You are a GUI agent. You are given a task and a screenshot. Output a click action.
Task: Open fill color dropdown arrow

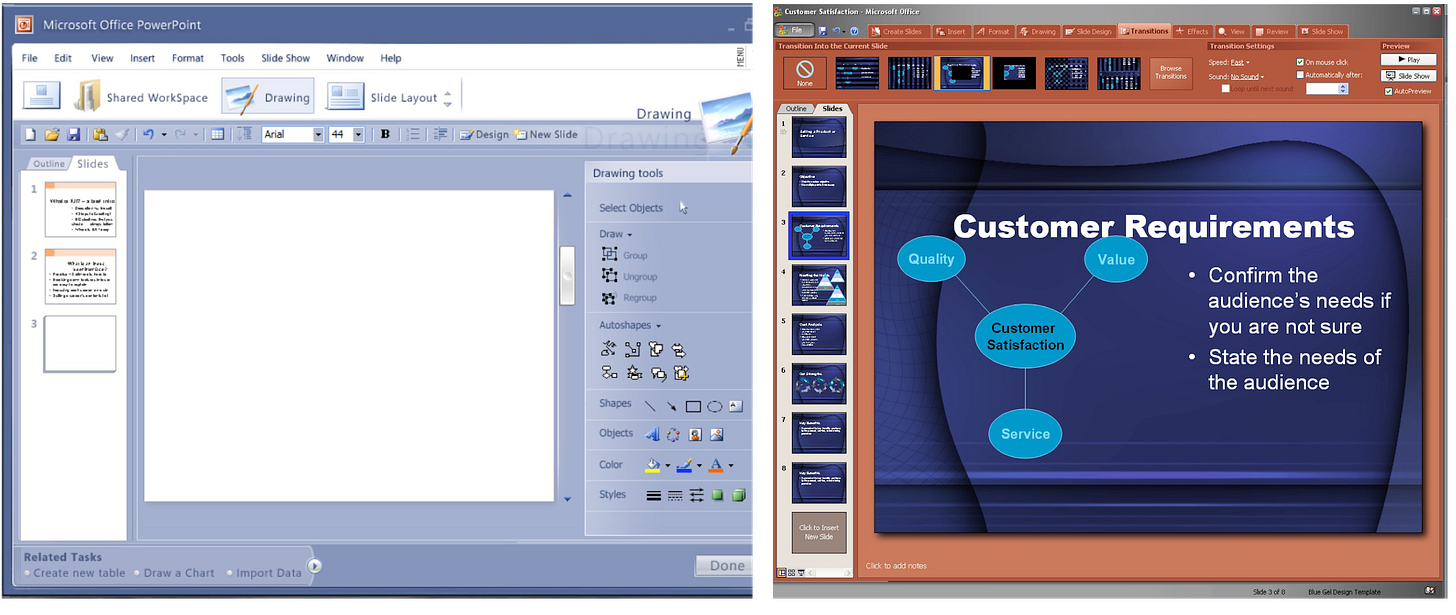pyautogui.click(x=667, y=466)
